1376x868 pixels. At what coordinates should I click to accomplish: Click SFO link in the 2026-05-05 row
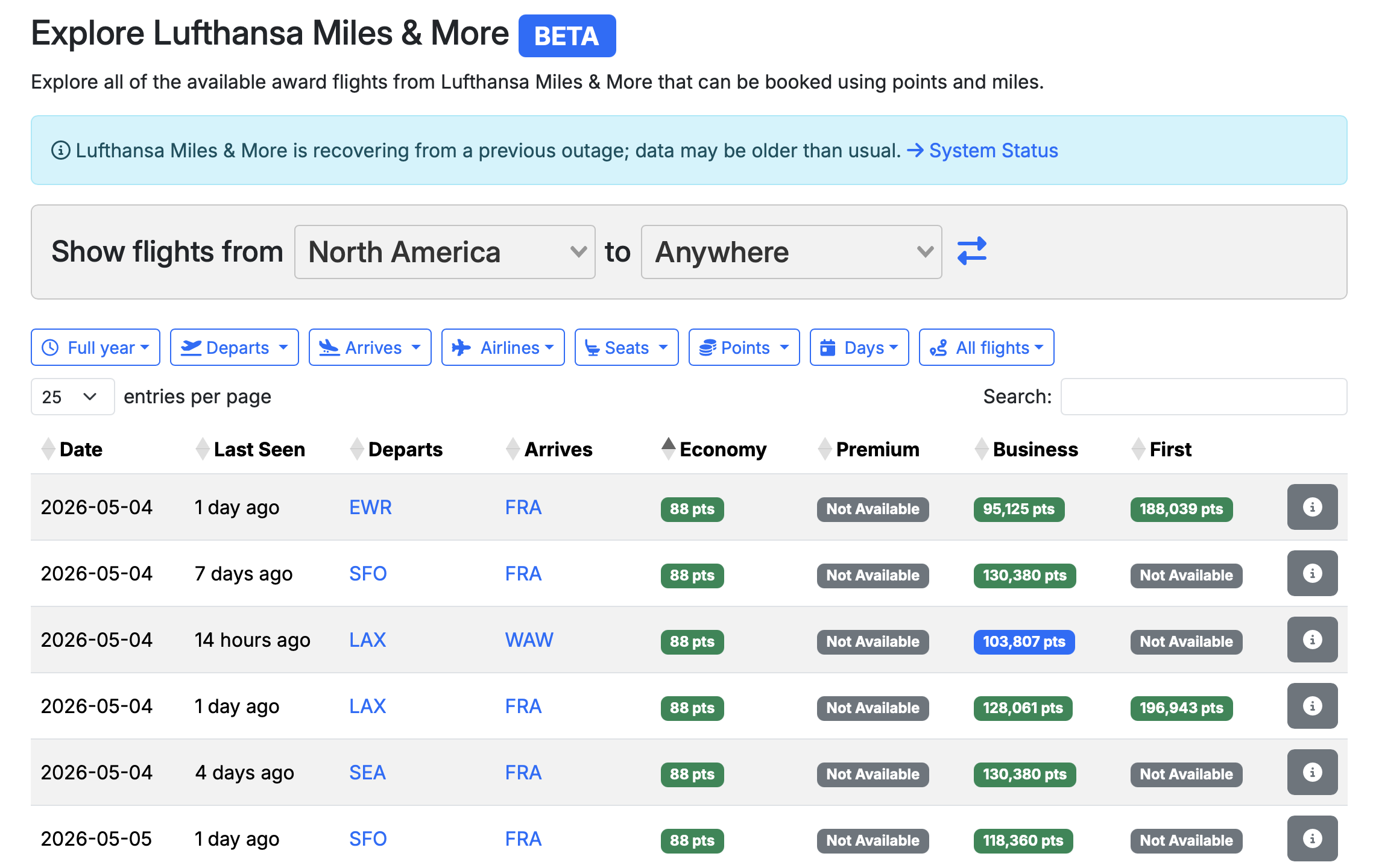pos(368,838)
